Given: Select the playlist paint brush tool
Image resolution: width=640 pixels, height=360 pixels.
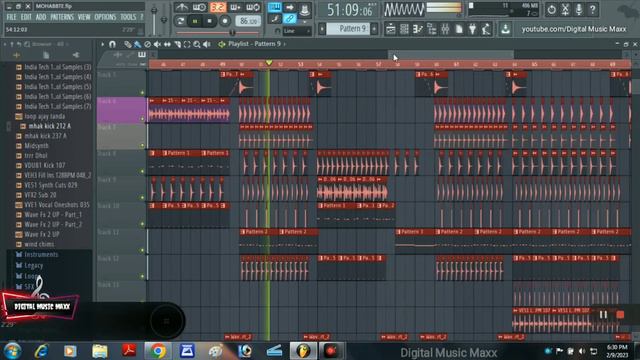Looking at the screenshot, I should [x=138, y=44].
